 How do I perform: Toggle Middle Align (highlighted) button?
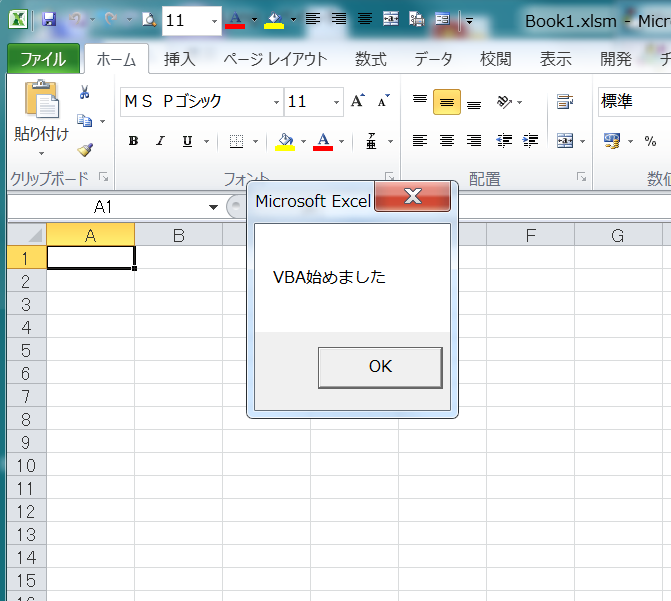coord(447,102)
